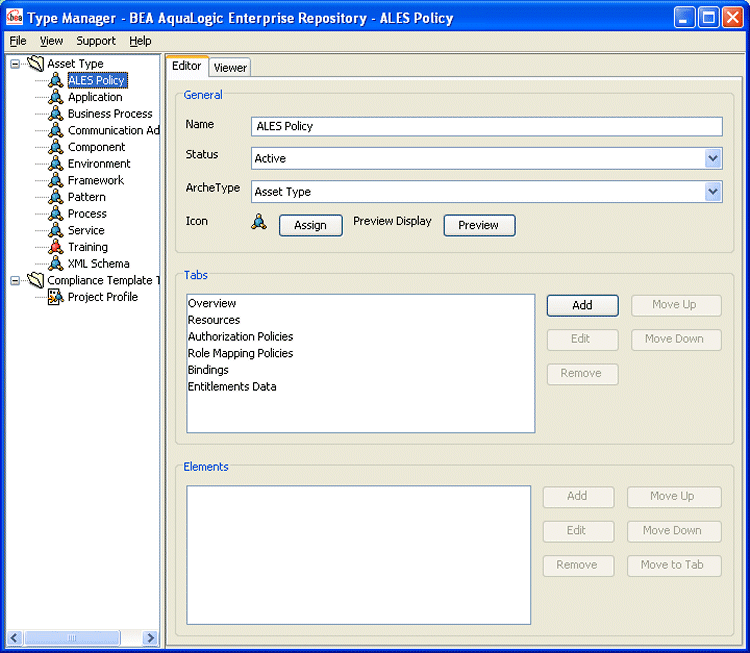Image resolution: width=750 pixels, height=653 pixels.
Task: Click the ALES Policy asset type icon in tree
Action: (x=56, y=80)
